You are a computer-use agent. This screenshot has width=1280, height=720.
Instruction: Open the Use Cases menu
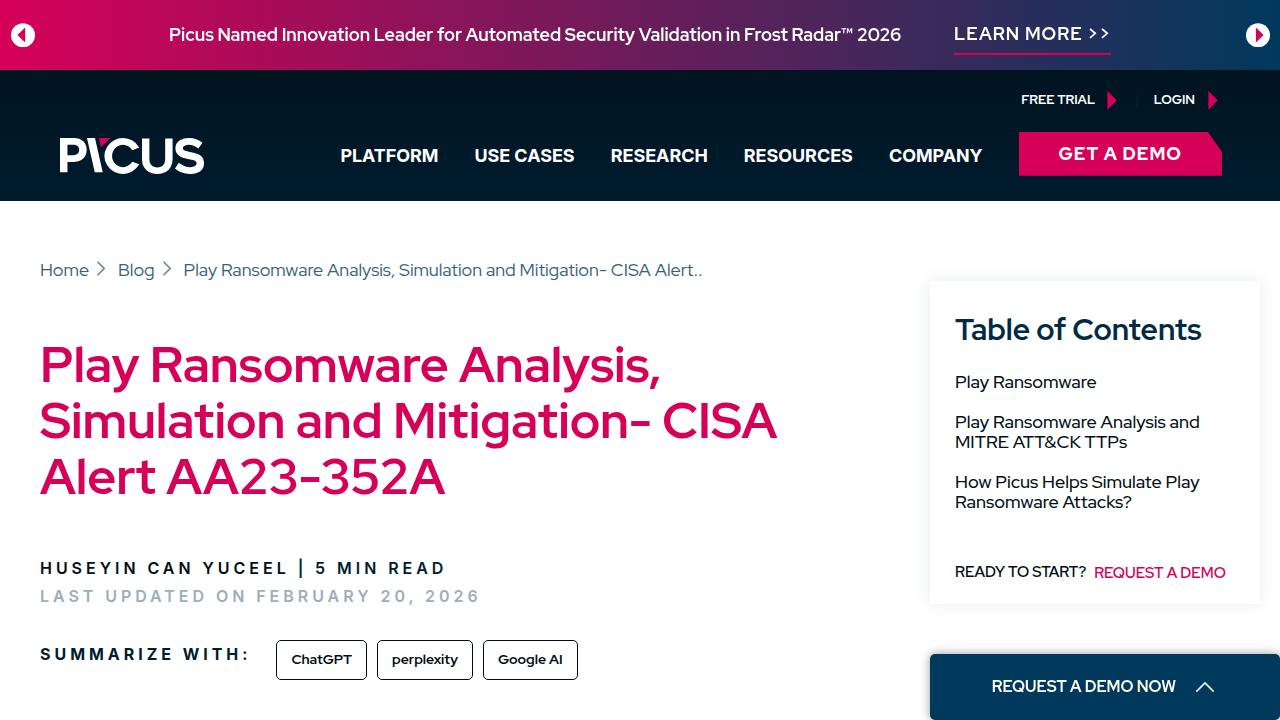click(524, 156)
